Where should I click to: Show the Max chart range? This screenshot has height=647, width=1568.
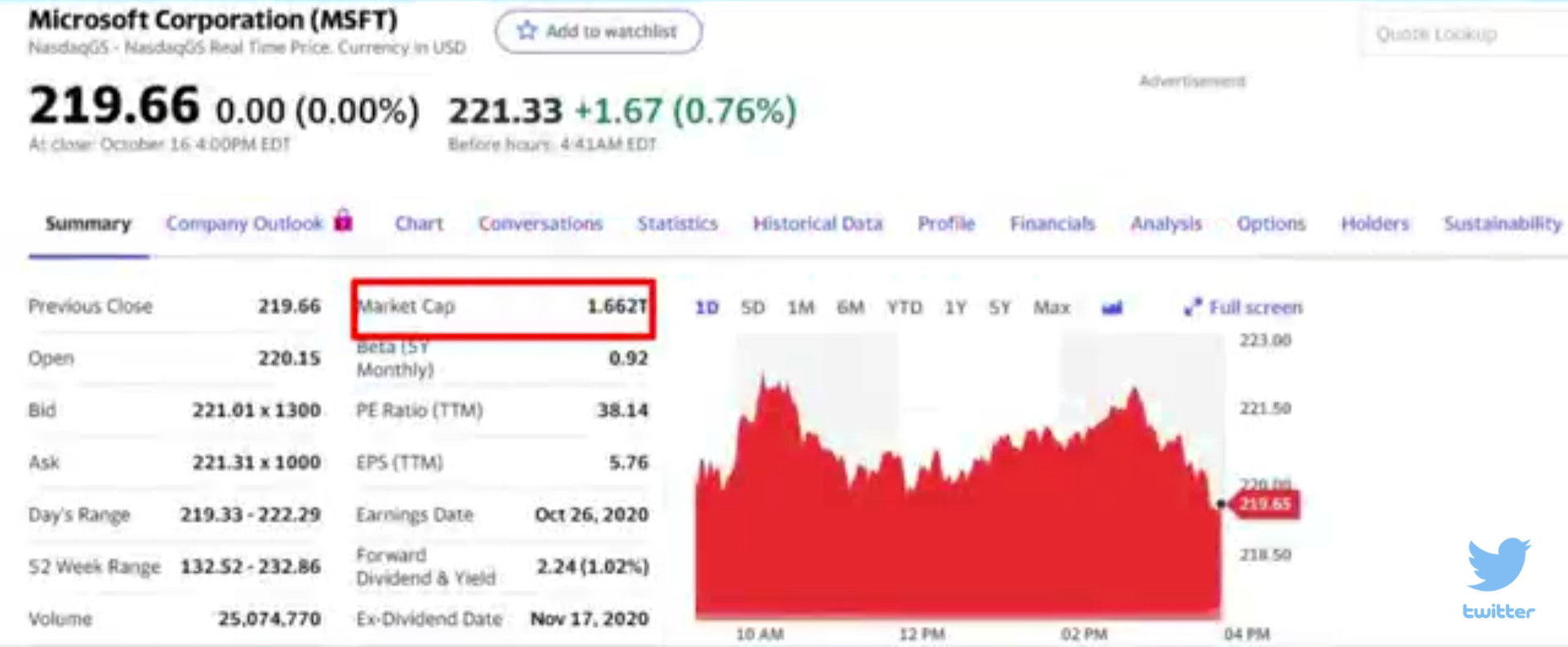(x=1052, y=308)
